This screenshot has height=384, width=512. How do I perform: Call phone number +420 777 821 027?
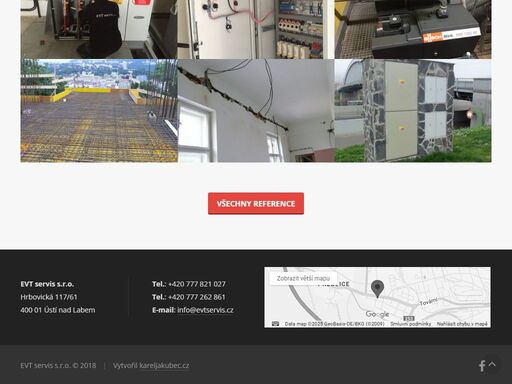pyautogui.click(x=197, y=284)
